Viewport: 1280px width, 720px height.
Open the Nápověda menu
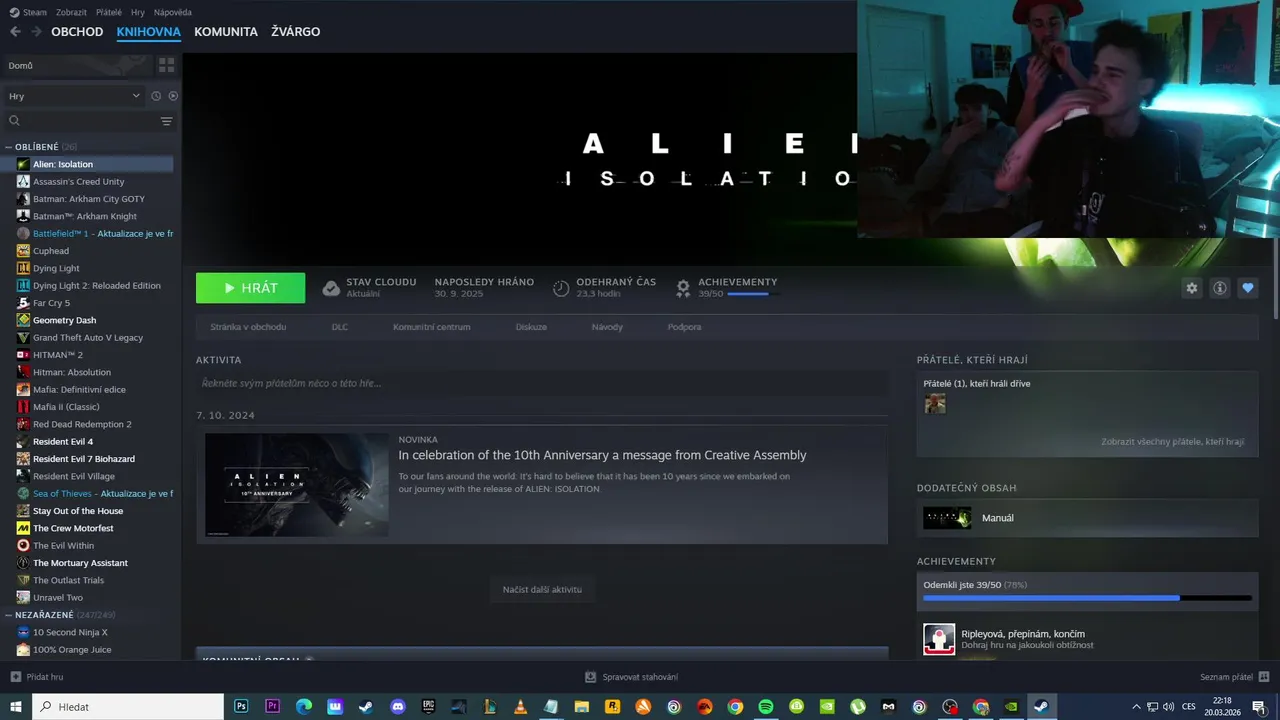[x=172, y=12]
